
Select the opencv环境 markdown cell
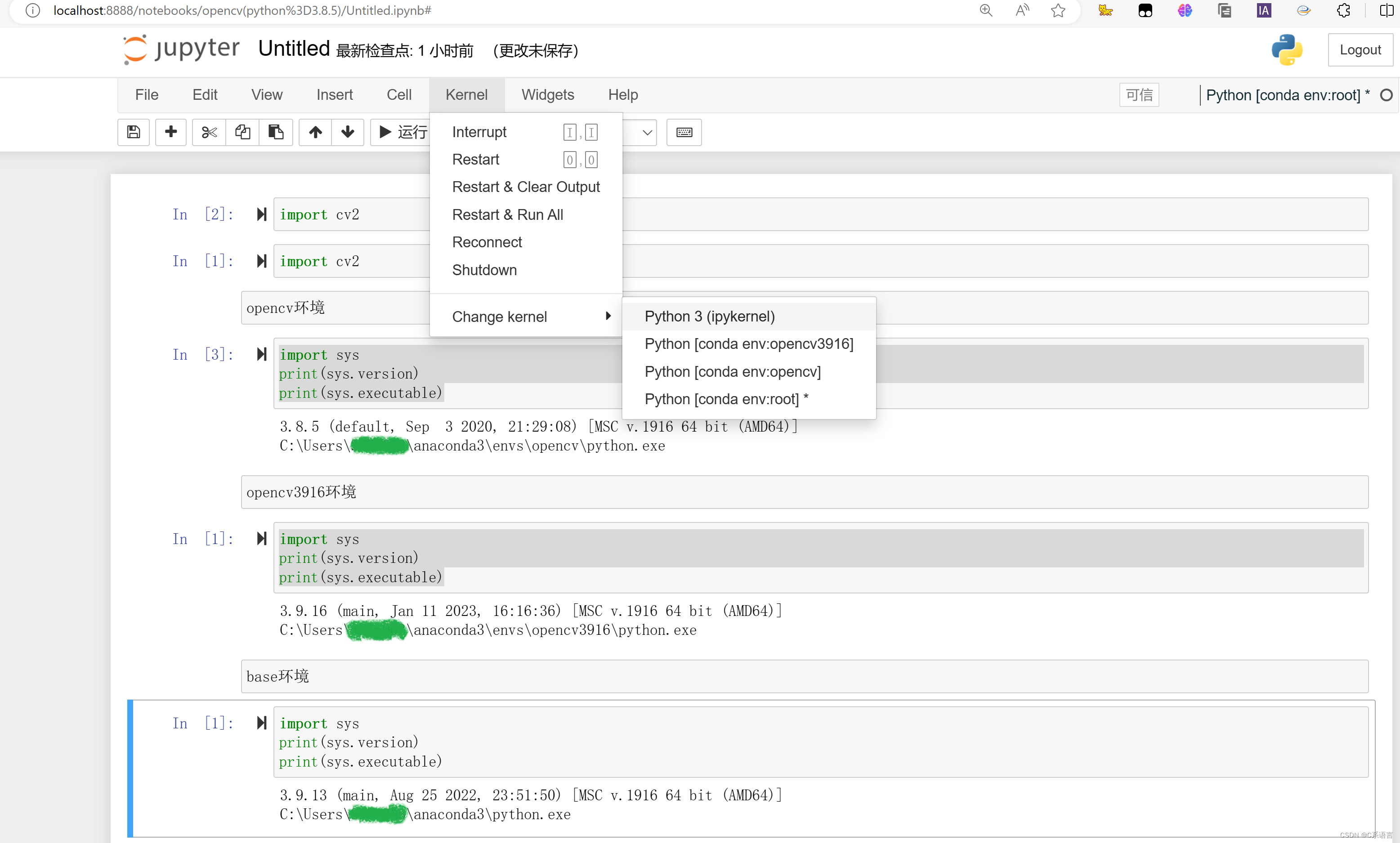[x=805, y=308]
